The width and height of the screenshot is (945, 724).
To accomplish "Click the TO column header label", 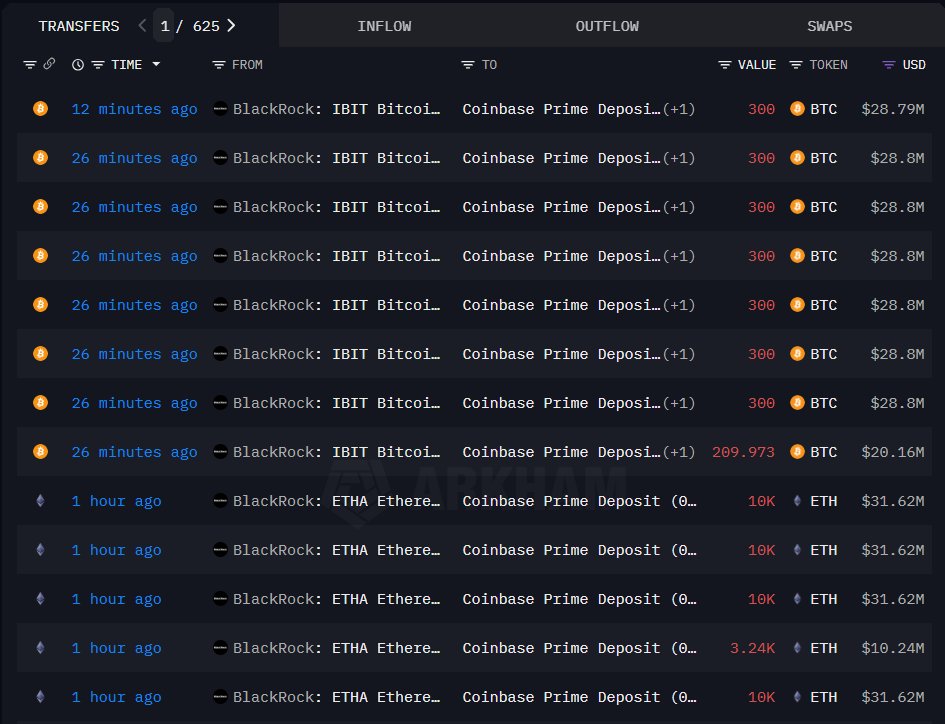I will (489, 65).
